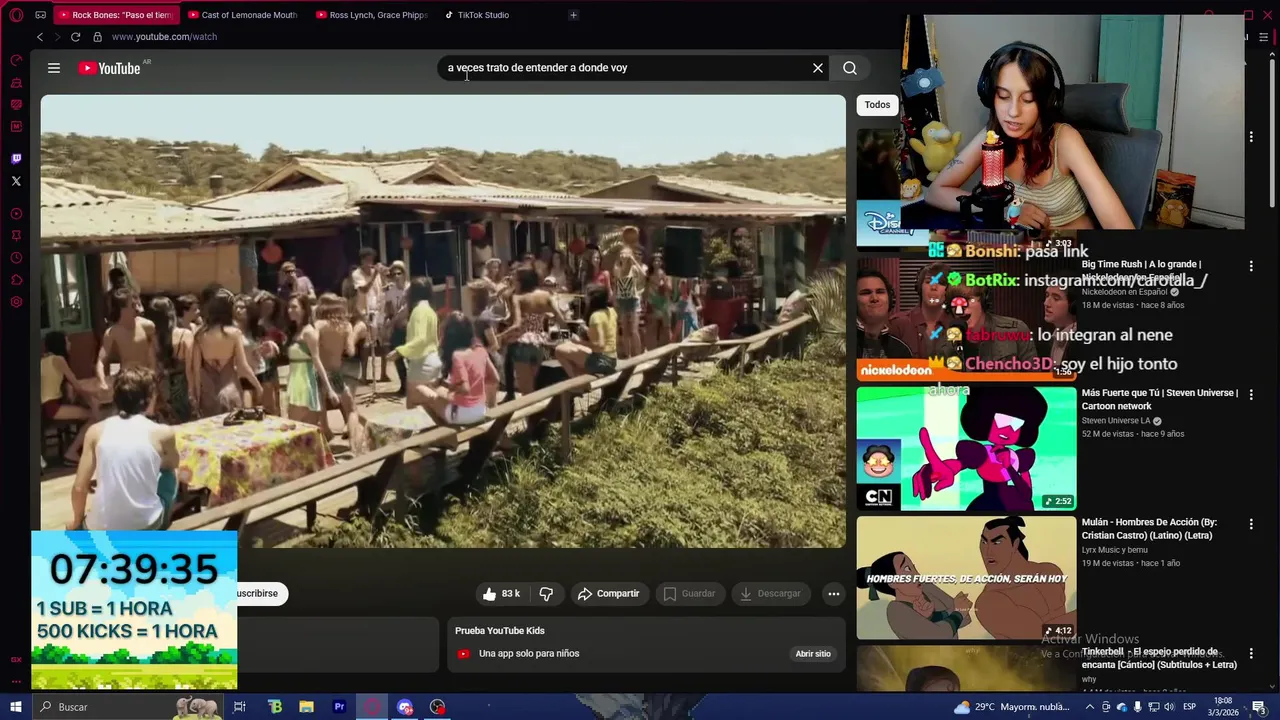Open File Explorer from the taskbar

(307, 707)
